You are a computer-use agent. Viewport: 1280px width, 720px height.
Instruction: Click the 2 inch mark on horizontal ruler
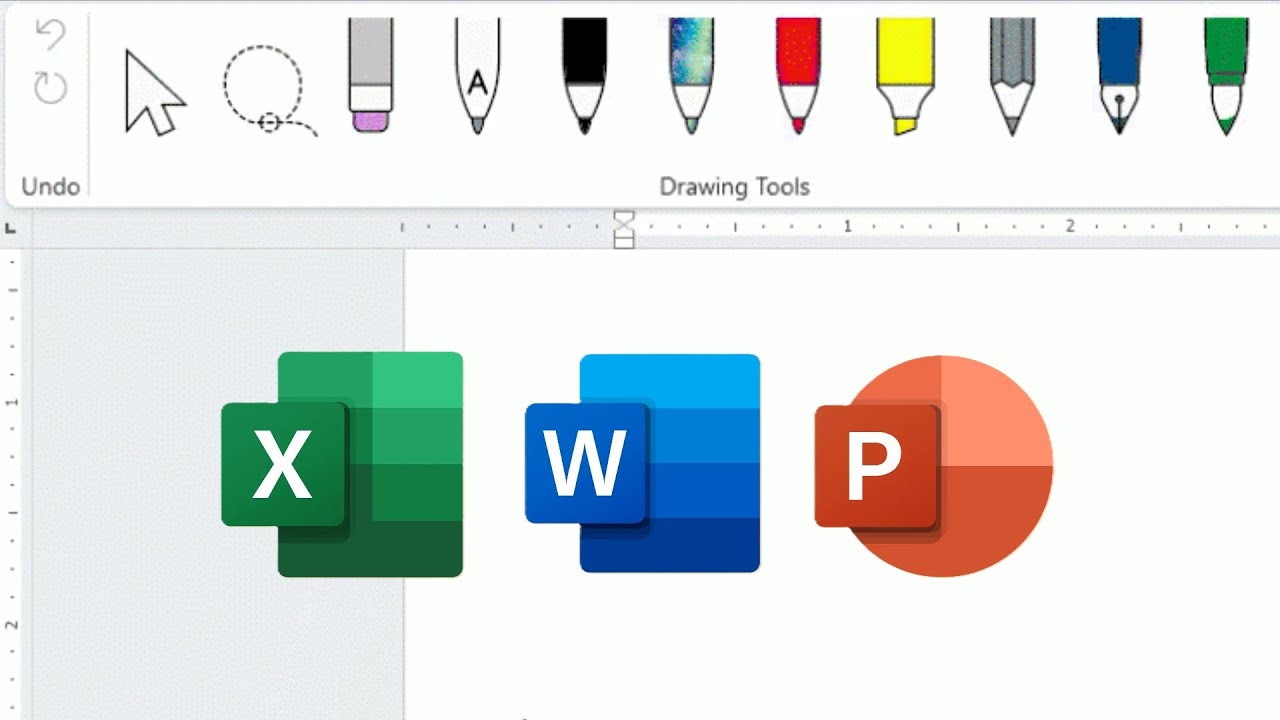coord(1069,227)
